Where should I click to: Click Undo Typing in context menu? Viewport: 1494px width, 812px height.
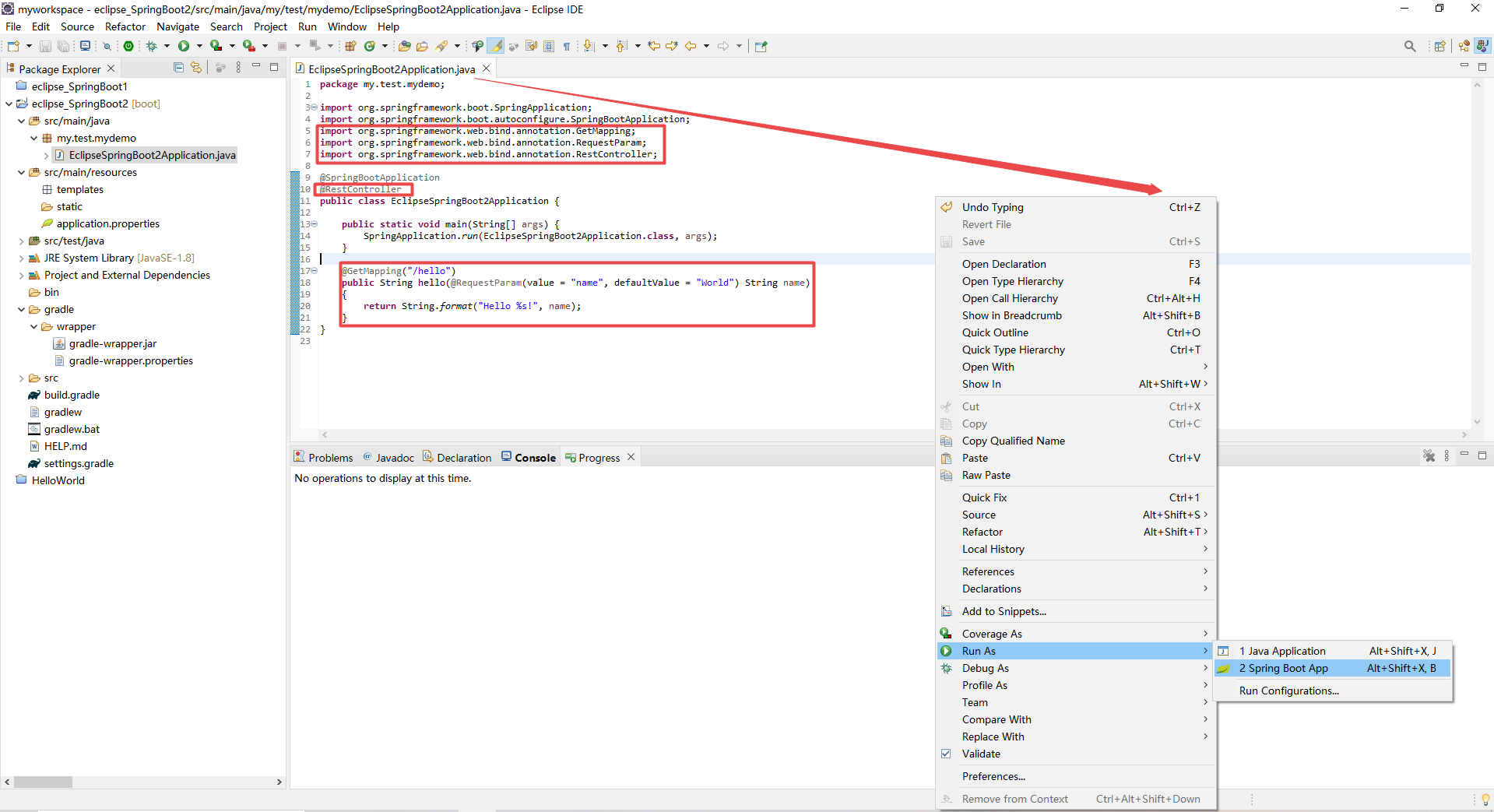click(1077, 207)
